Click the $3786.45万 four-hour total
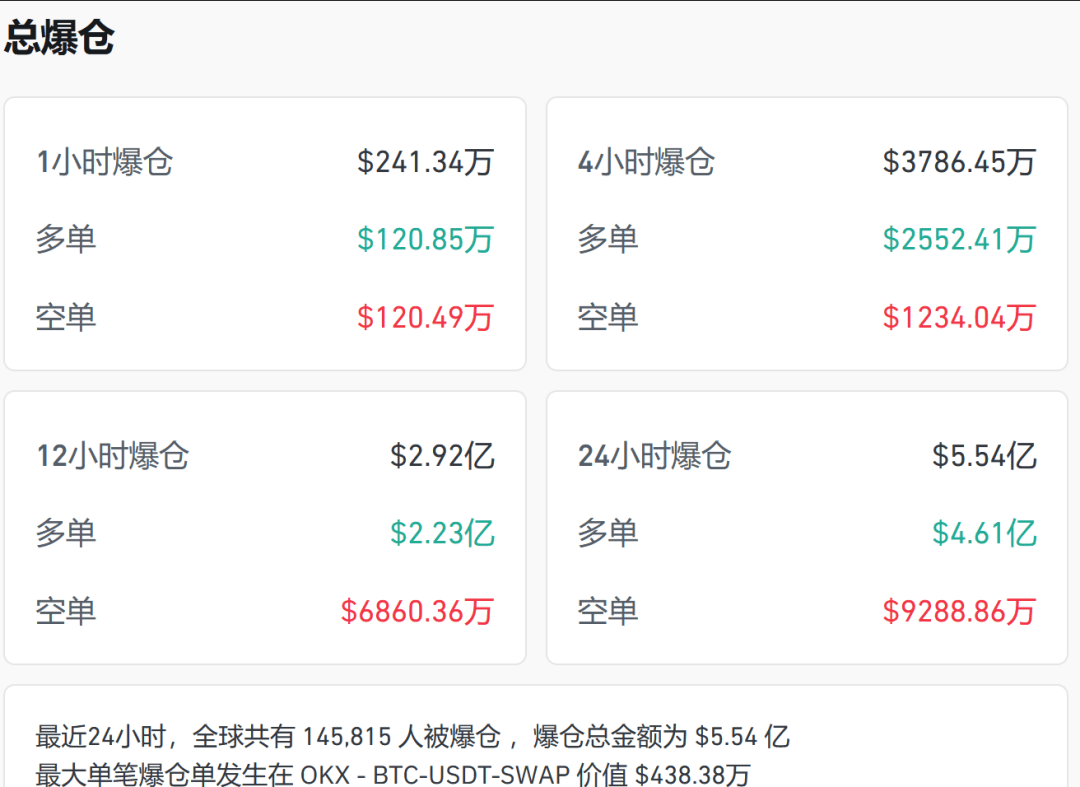 coord(959,162)
